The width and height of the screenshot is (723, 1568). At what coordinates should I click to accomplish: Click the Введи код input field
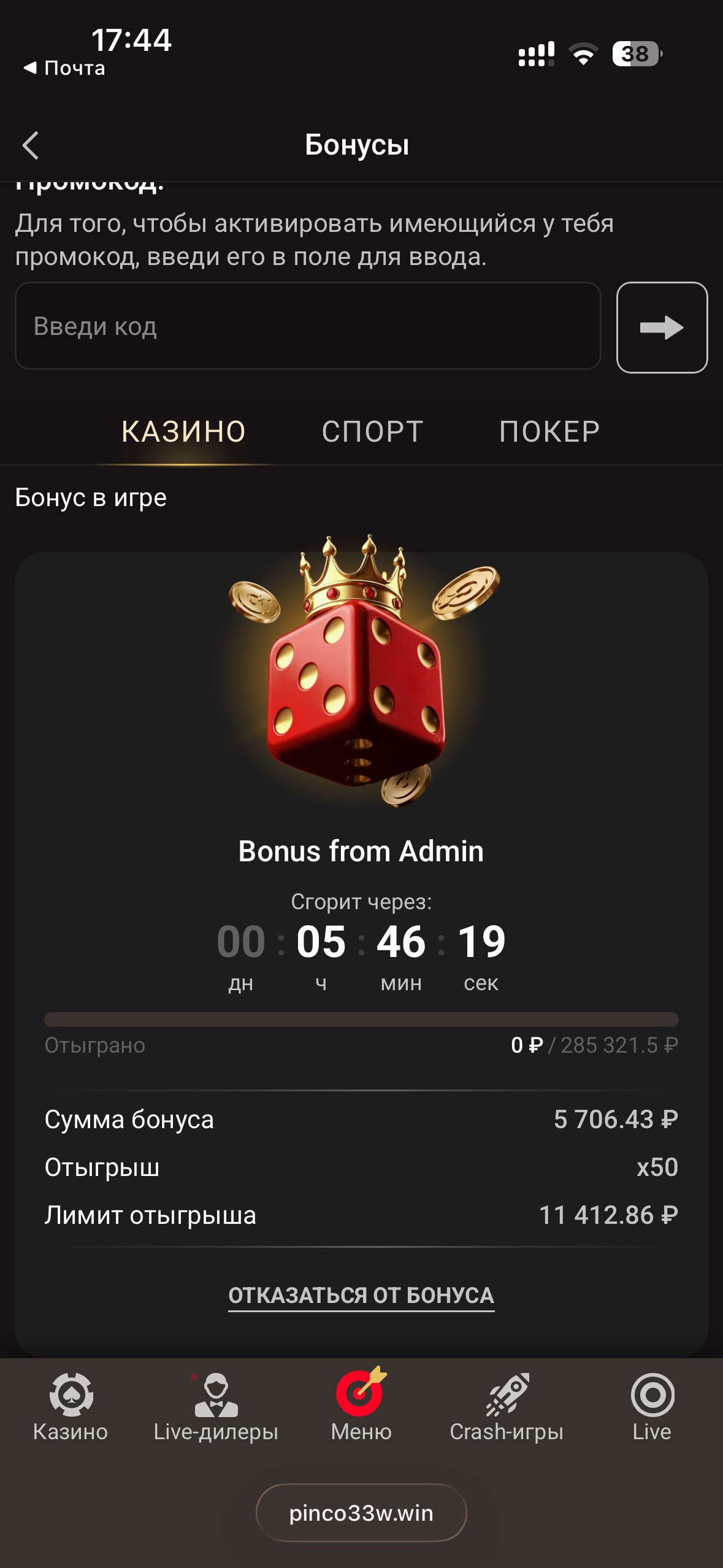pos(308,326)
